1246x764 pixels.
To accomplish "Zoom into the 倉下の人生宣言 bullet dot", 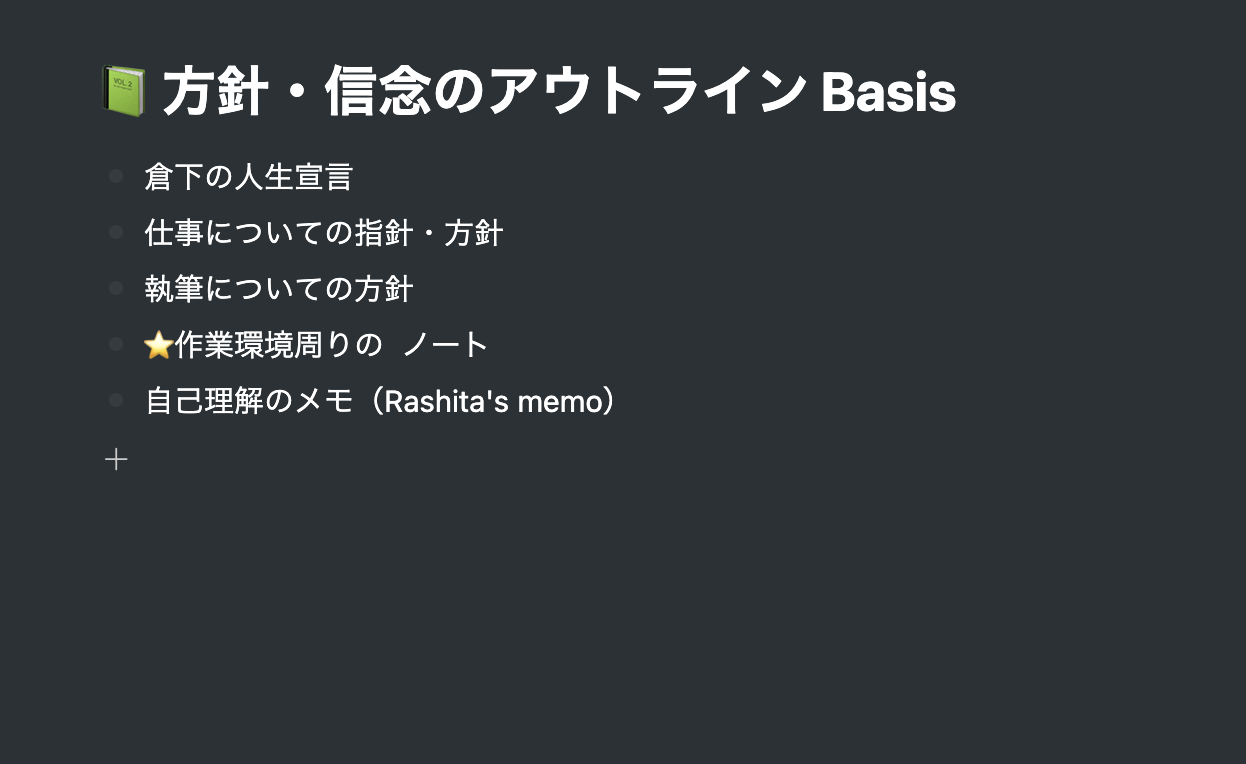I will point(116,177).
